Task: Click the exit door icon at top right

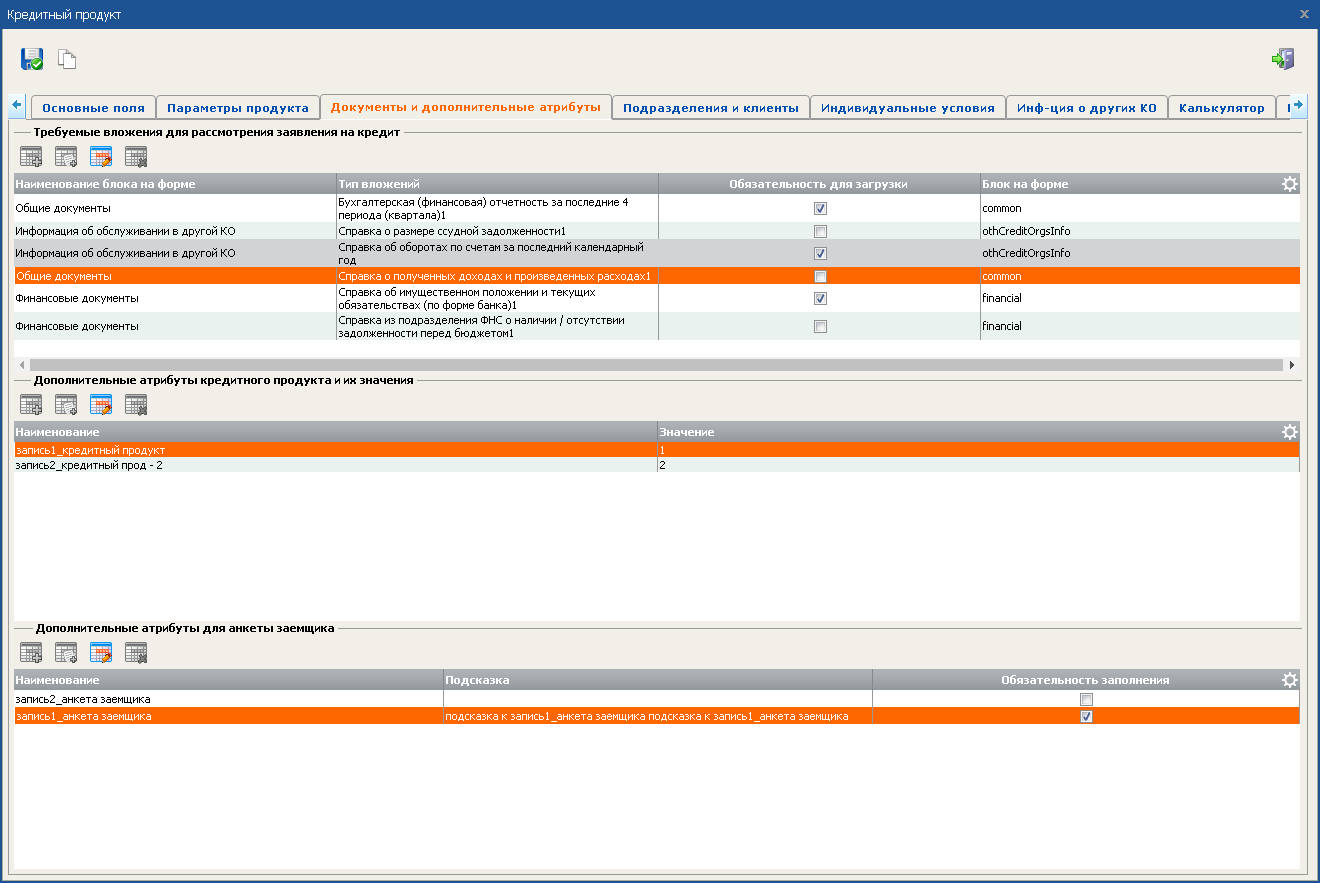Action: 1283,59
